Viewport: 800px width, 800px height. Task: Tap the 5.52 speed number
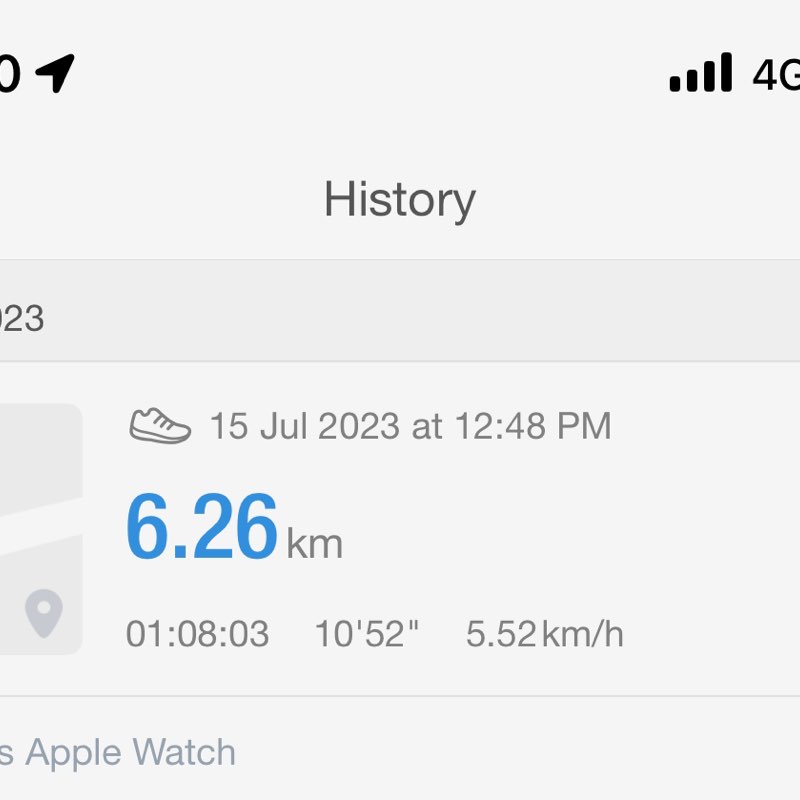(x=501, y=634)
